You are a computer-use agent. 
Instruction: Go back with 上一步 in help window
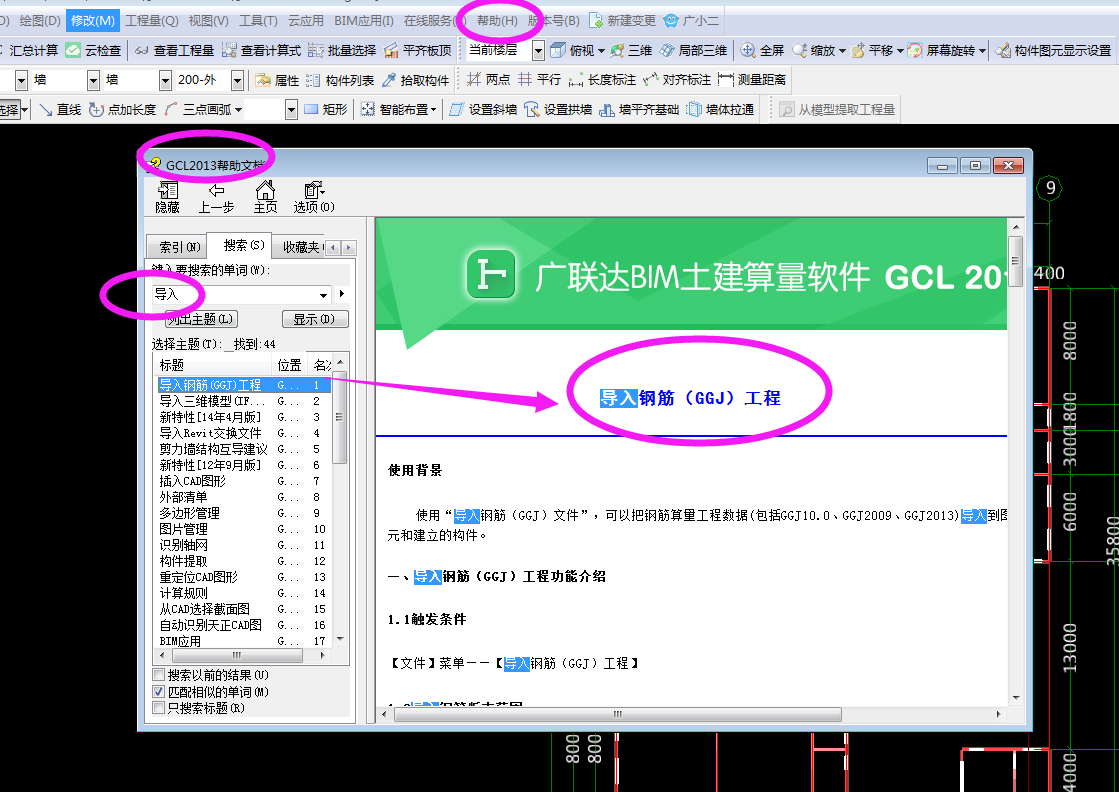[x=216, y=198]
